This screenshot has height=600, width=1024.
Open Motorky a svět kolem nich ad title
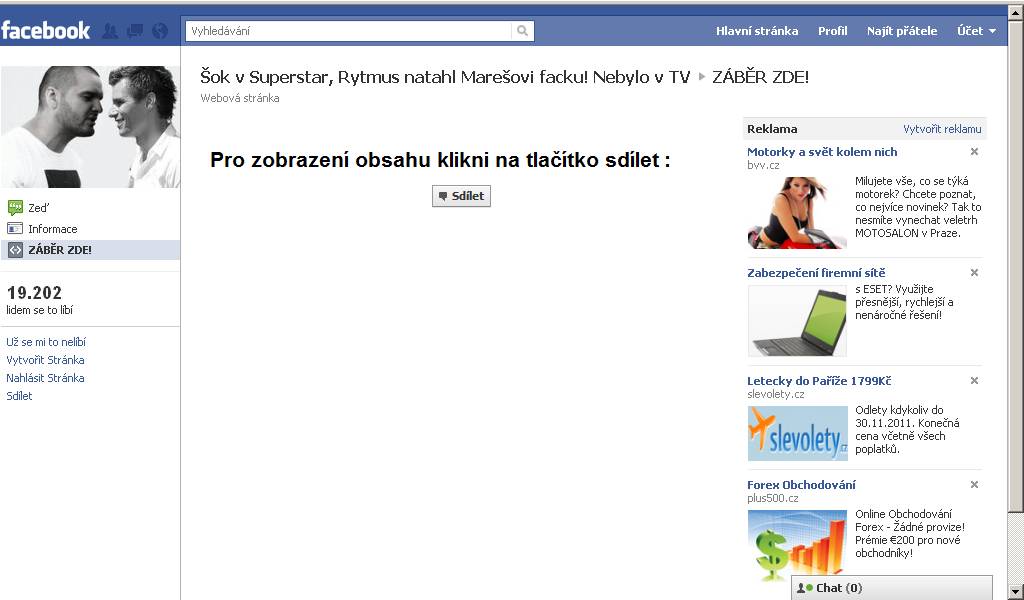822,151
